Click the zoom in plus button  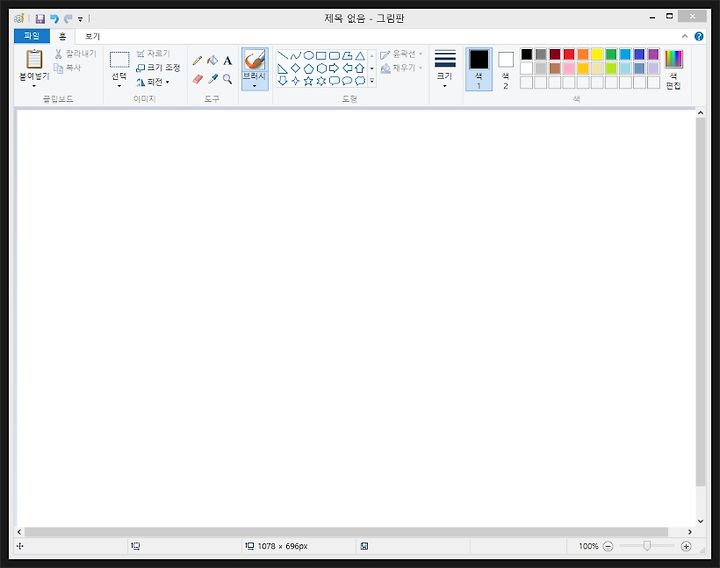coord(686,546)
